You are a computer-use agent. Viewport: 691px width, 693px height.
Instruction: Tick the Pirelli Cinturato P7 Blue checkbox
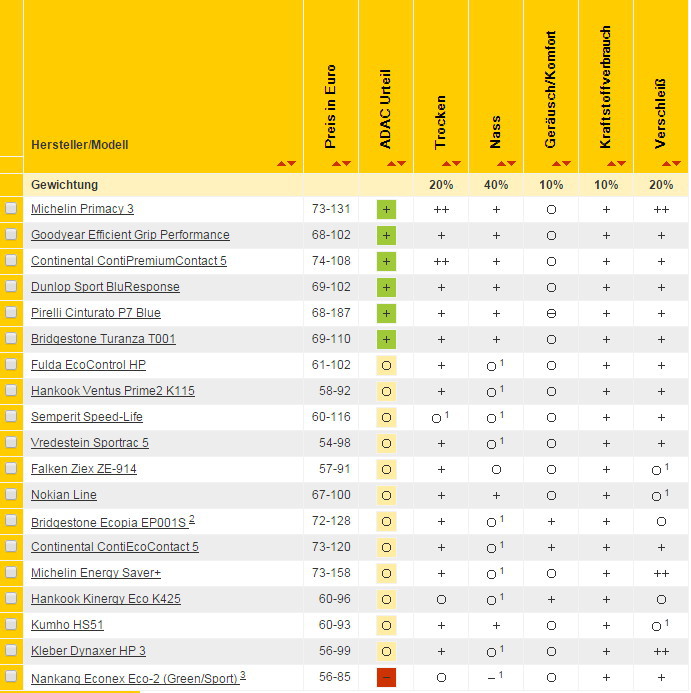point(11,312)
